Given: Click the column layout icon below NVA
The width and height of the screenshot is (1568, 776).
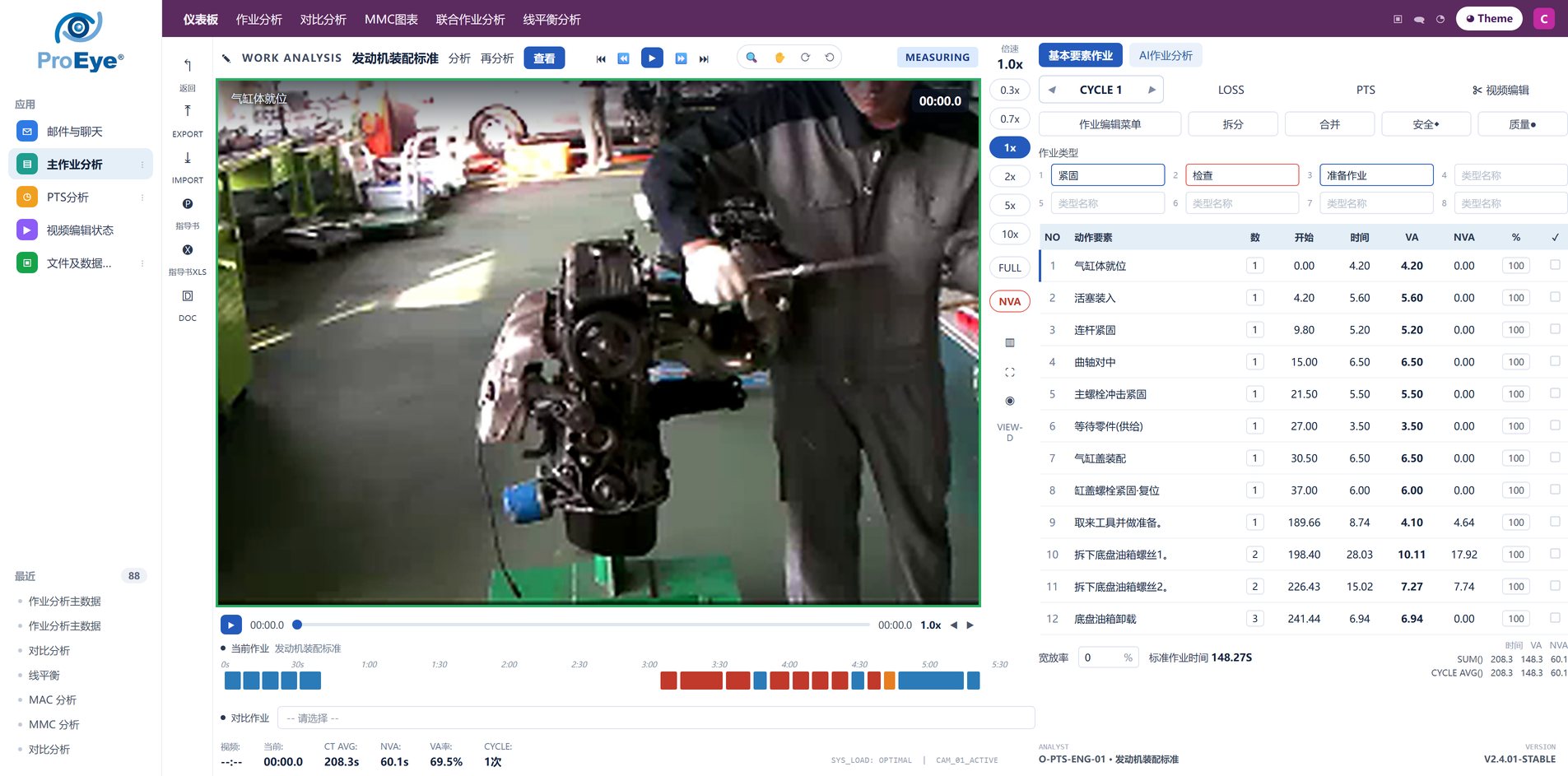Looking at the screenshot, I should [x=1010, y=343].
